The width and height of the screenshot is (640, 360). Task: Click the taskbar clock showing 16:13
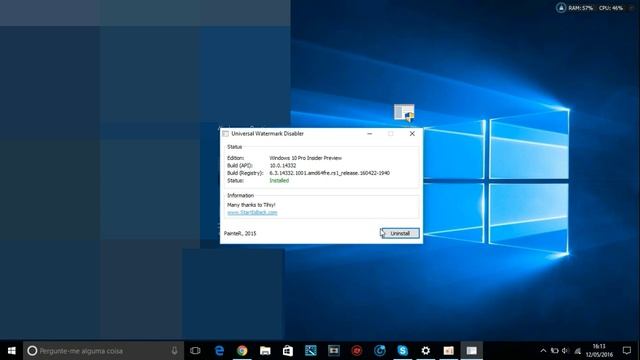point(599,351)
